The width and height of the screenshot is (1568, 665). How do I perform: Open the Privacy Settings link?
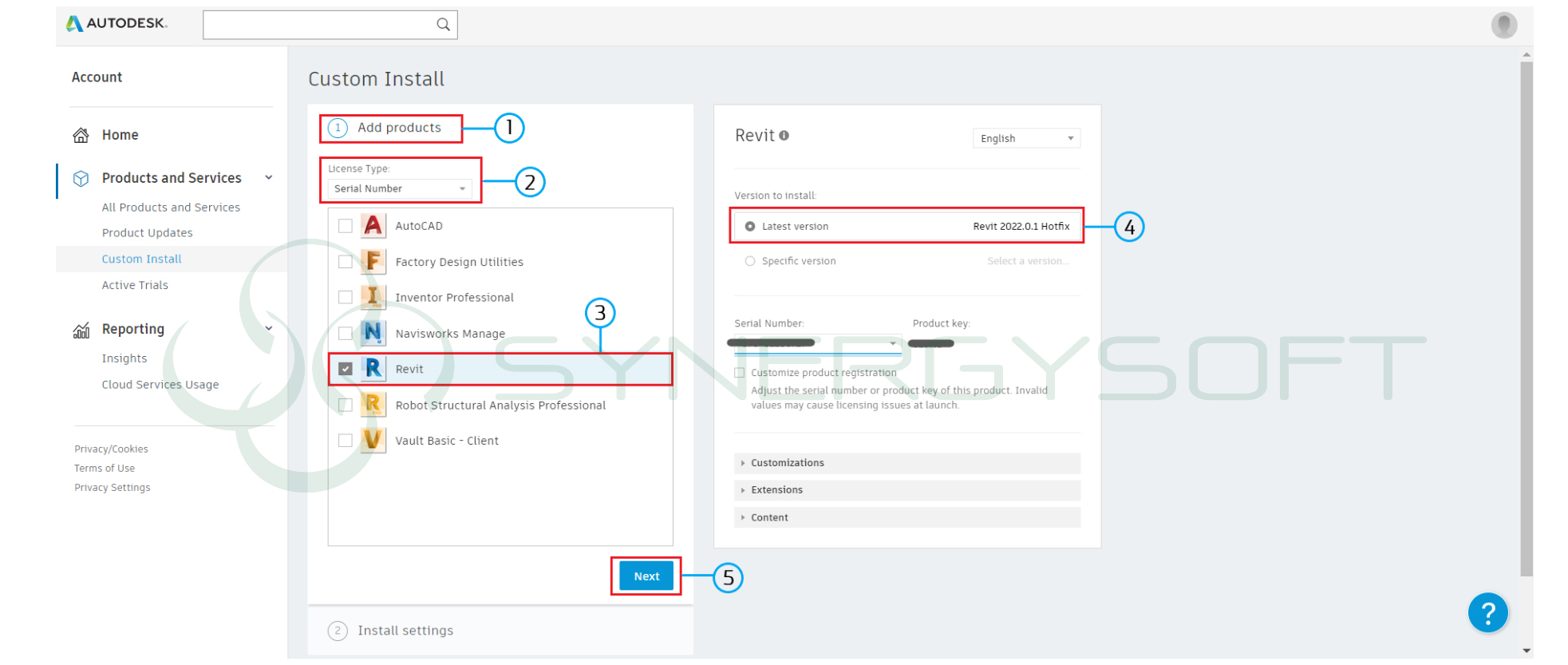click(112, 488)
